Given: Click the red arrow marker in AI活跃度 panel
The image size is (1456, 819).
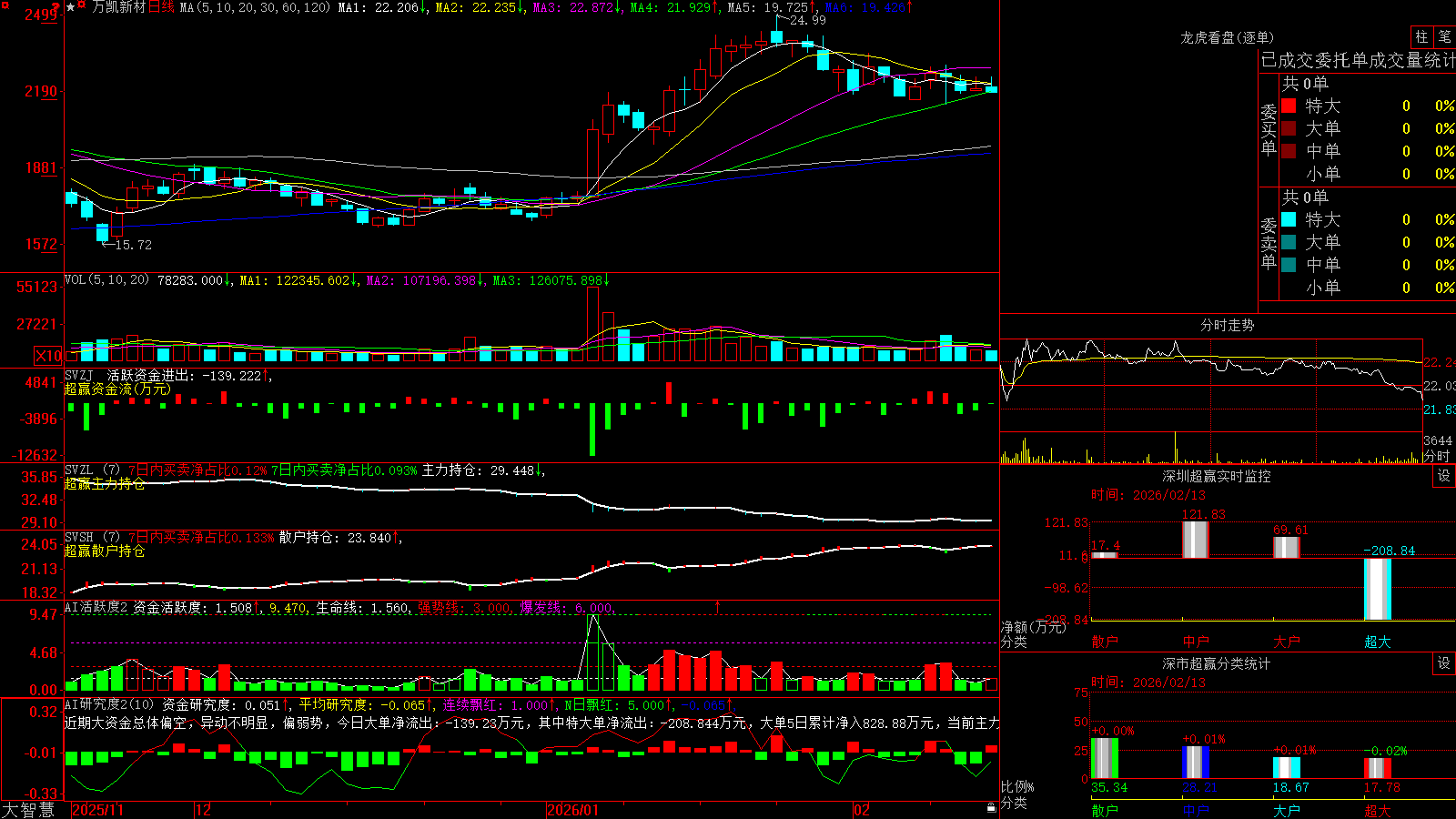Looking at the screenshot, I should tap(717, 606).
